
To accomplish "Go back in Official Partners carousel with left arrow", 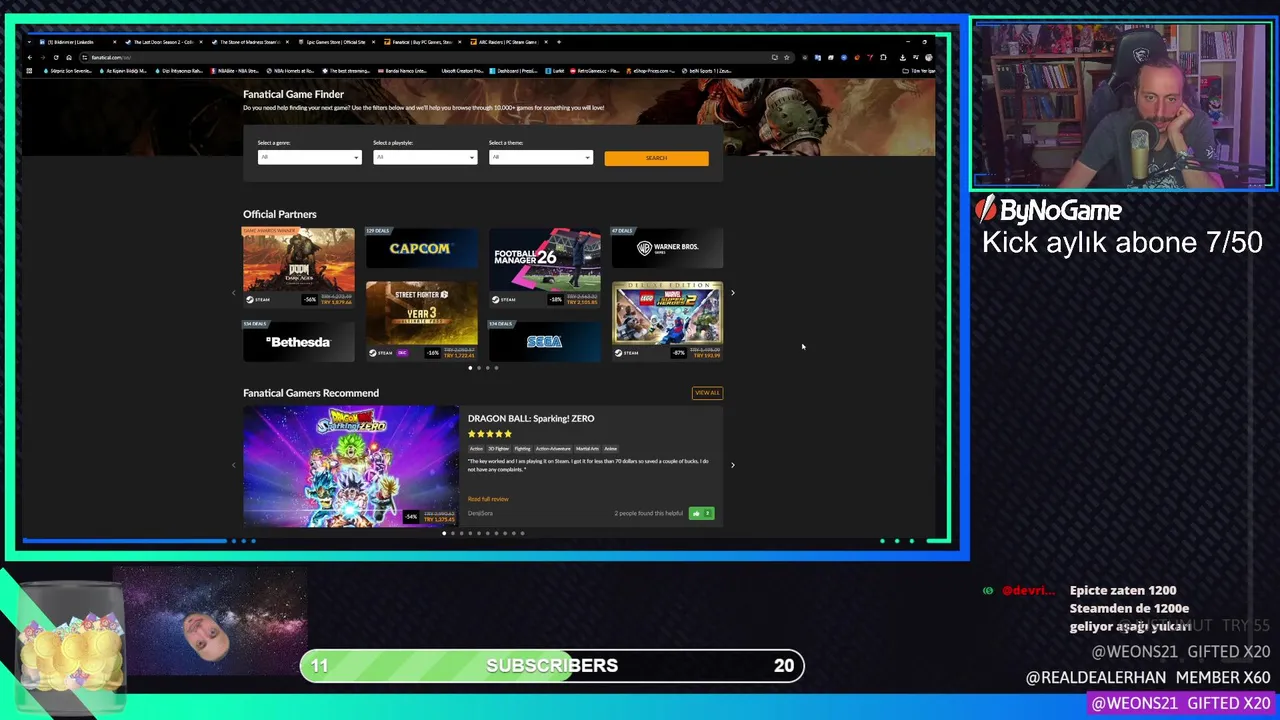I will pyautogui.click(x=234, y=293).
